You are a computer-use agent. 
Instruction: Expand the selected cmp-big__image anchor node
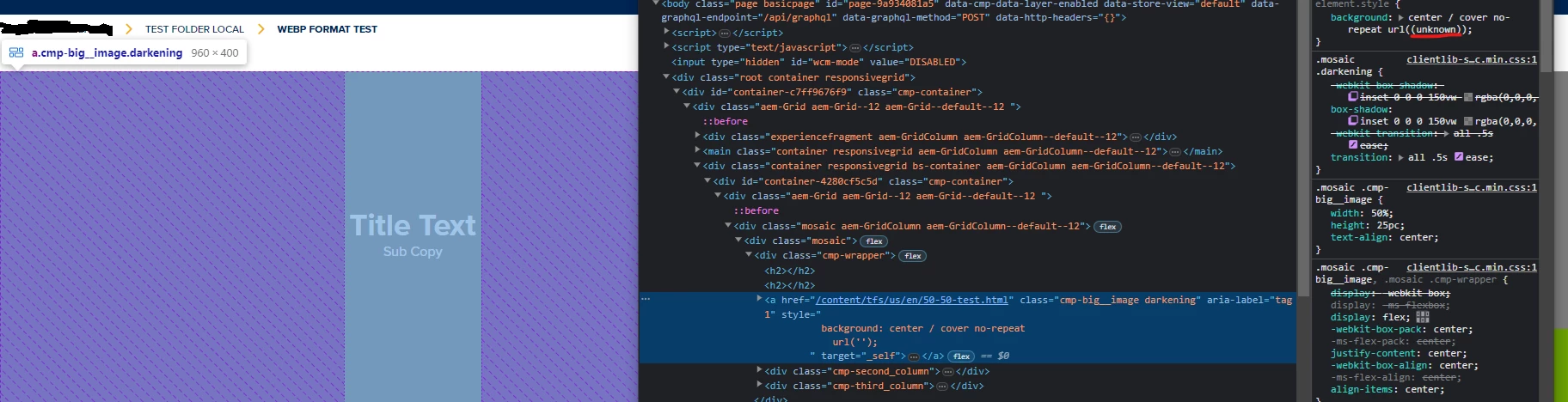(x=759, y=299)
